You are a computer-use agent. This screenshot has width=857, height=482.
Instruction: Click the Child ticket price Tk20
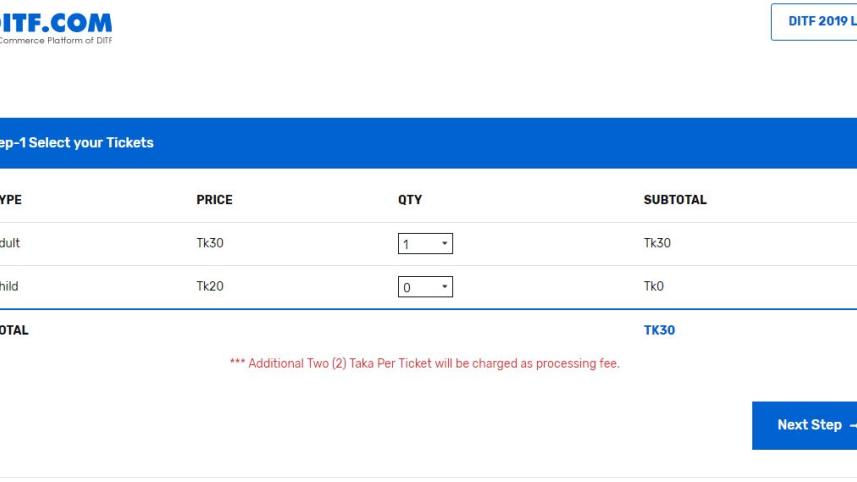tap(210, 287)
